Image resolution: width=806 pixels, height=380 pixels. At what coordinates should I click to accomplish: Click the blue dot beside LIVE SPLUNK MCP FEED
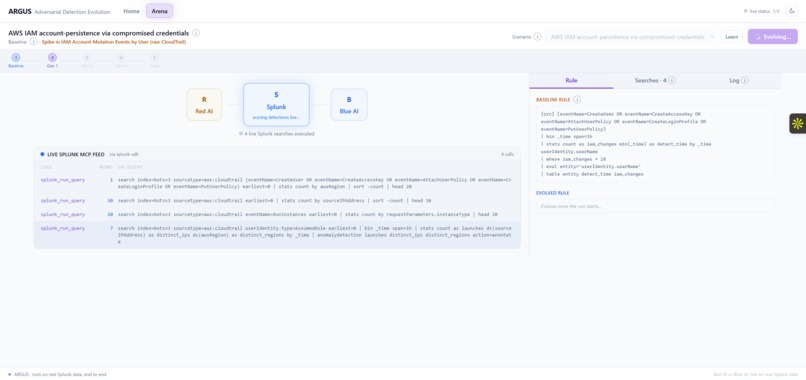[x=42, y=154]
